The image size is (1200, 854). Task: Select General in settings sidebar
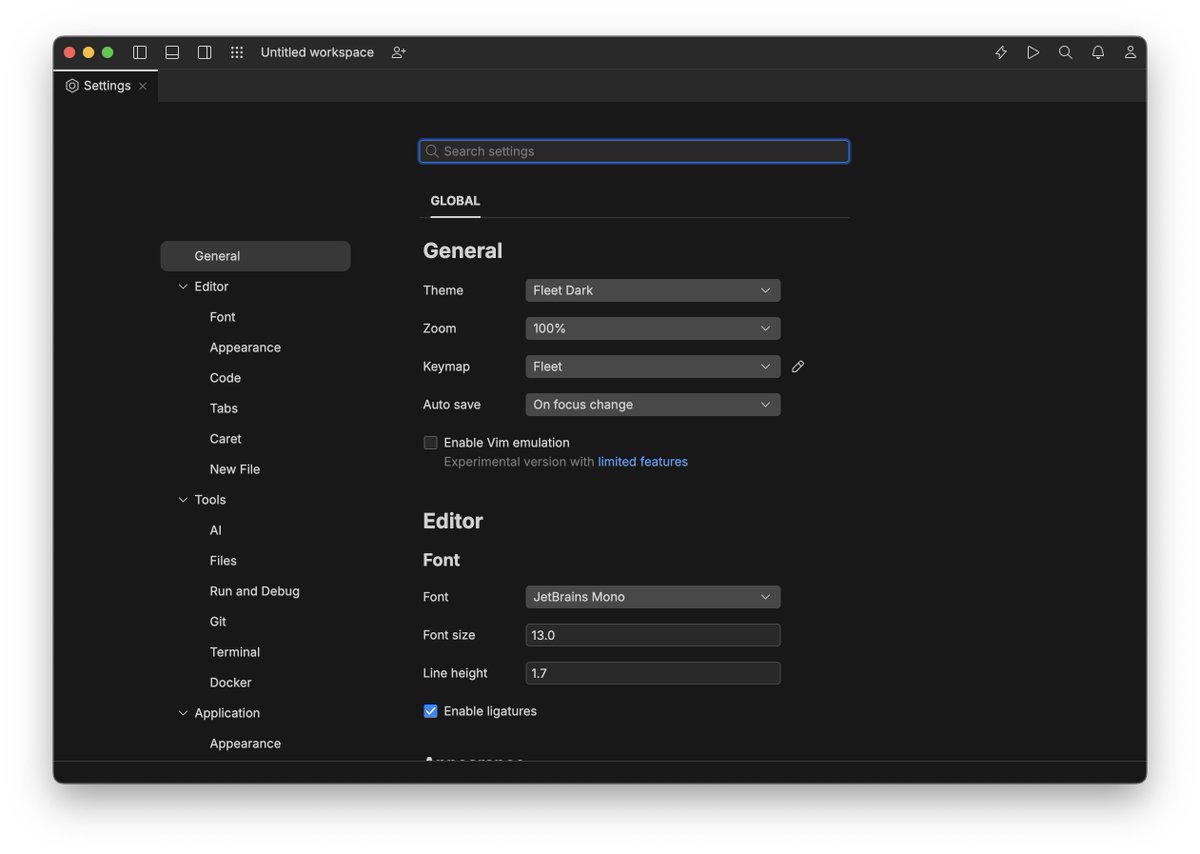coord(255,256)
